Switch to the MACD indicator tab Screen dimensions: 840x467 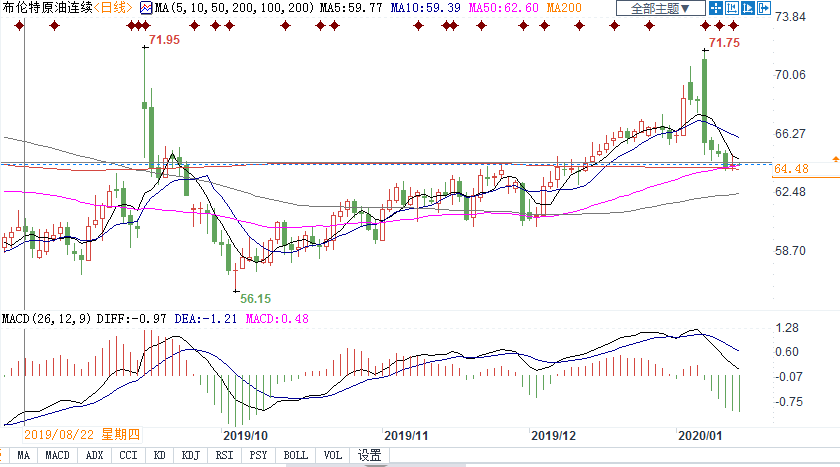(57, 455)
